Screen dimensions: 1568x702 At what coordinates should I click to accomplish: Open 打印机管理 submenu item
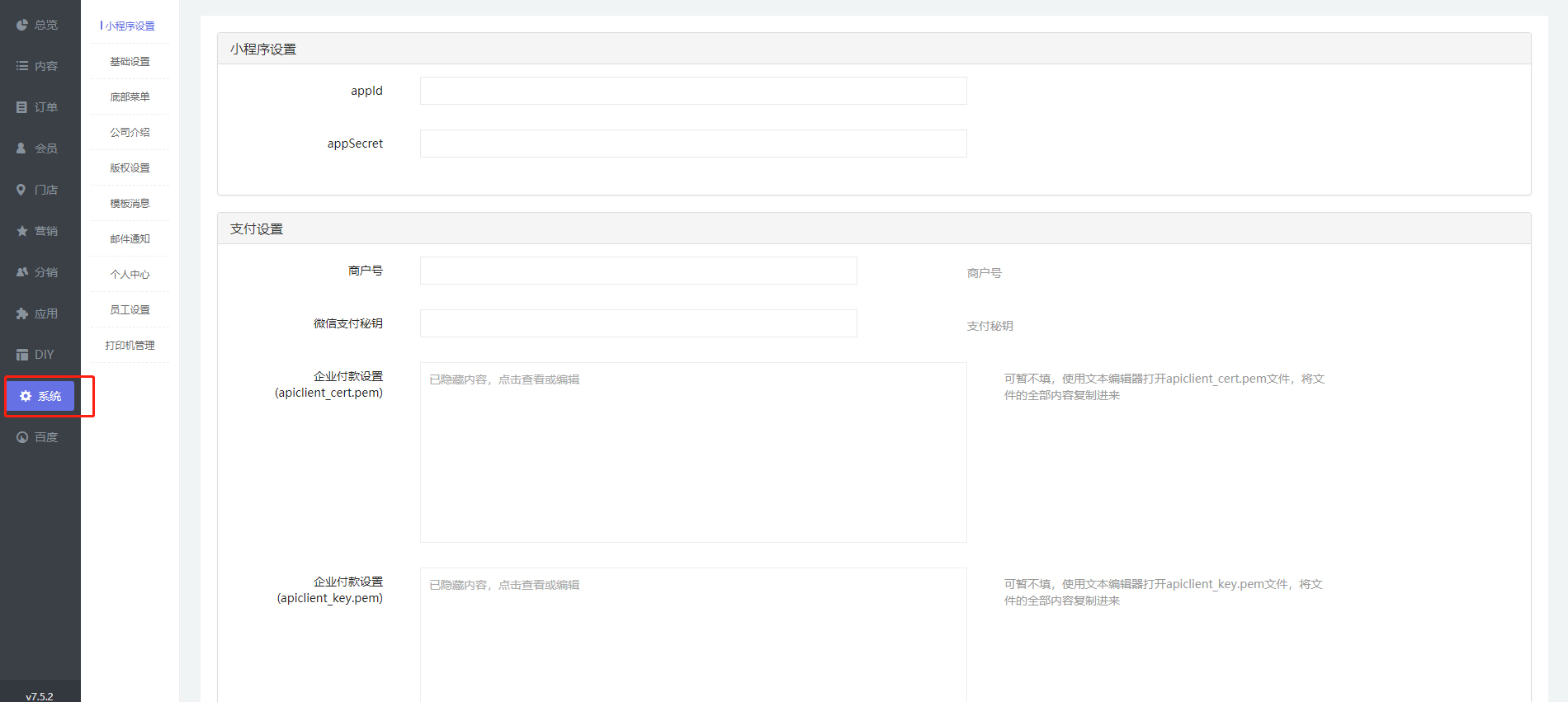coord(130,346)
